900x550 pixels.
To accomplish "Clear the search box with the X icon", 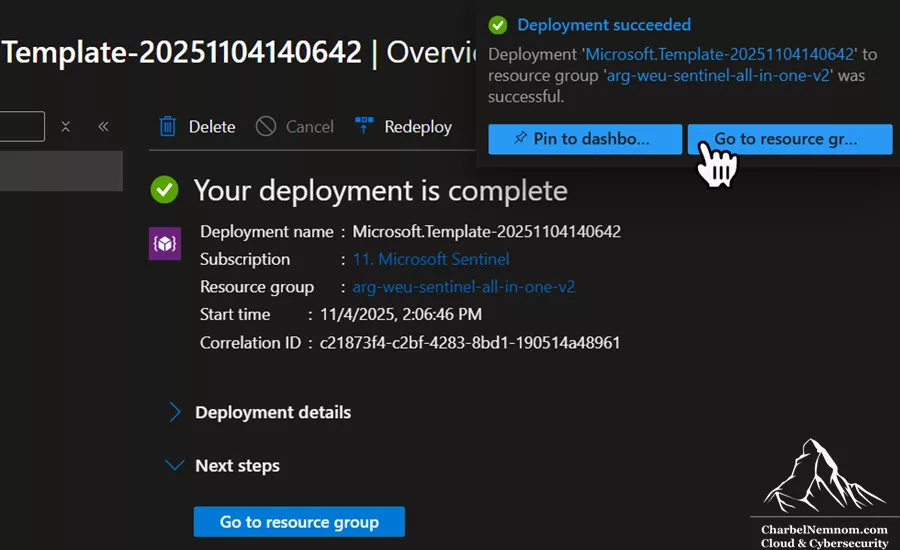I will [65, 126].
